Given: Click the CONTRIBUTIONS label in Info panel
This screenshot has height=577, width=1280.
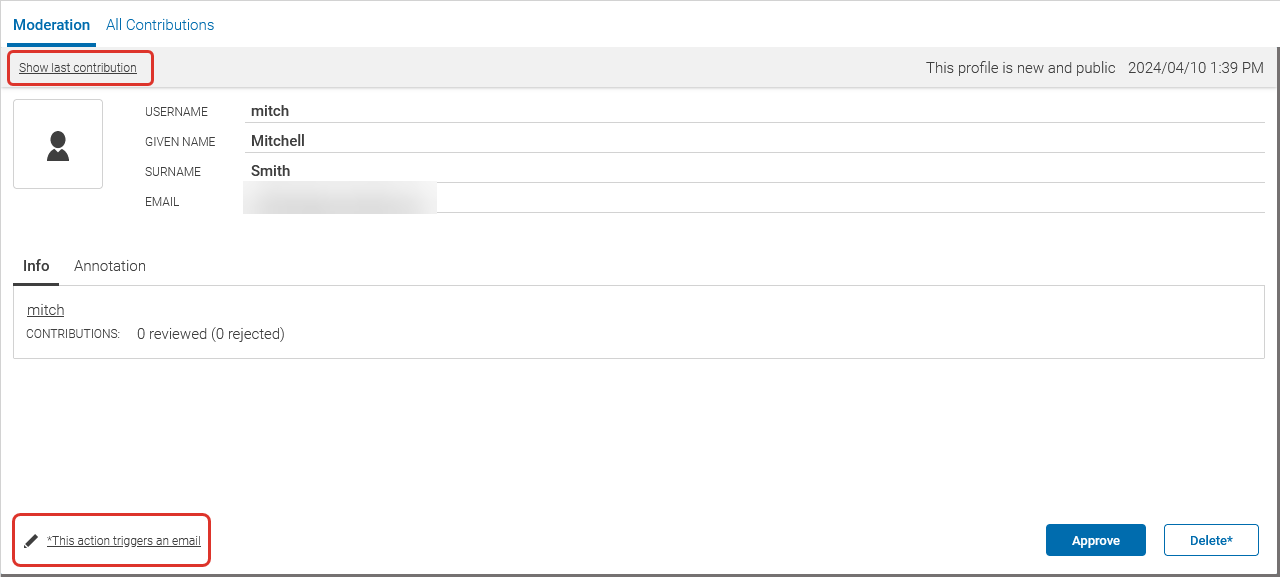Looking at the screenshot, I should [72, 334].
